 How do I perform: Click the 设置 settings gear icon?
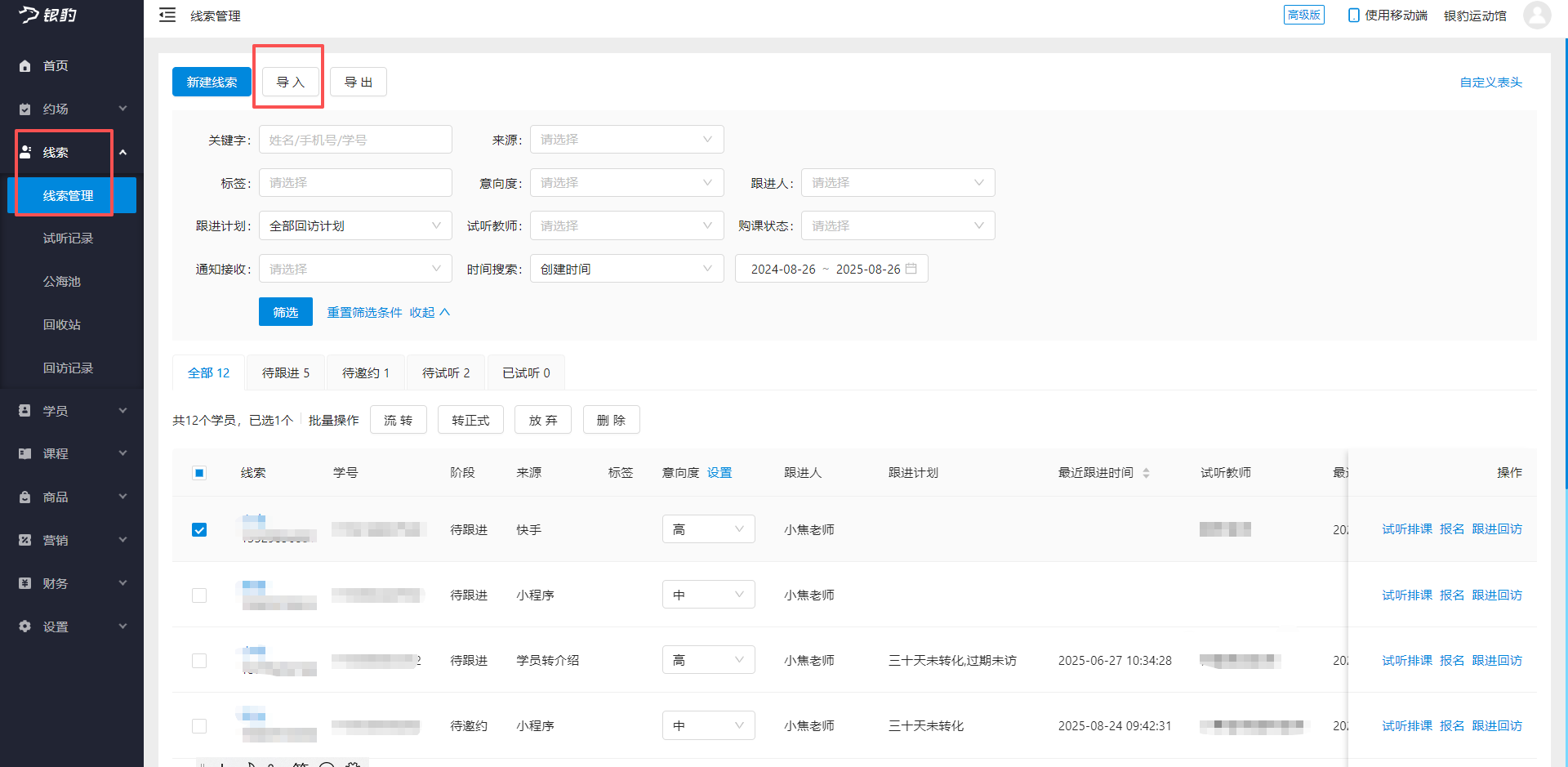click(x=24, y=626)
